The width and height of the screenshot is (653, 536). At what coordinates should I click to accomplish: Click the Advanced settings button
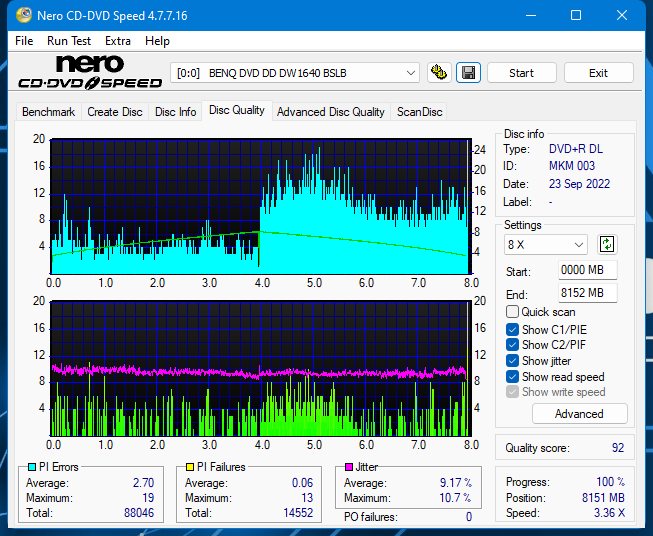point(579,414)
